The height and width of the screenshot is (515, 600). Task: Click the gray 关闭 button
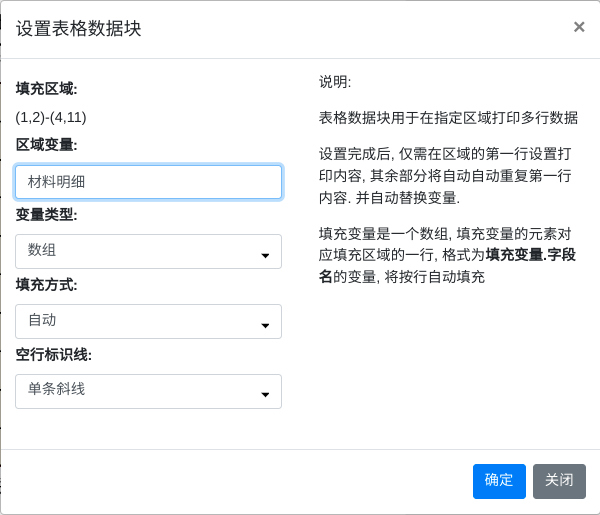pyautogui.click(x=559, y=480)
